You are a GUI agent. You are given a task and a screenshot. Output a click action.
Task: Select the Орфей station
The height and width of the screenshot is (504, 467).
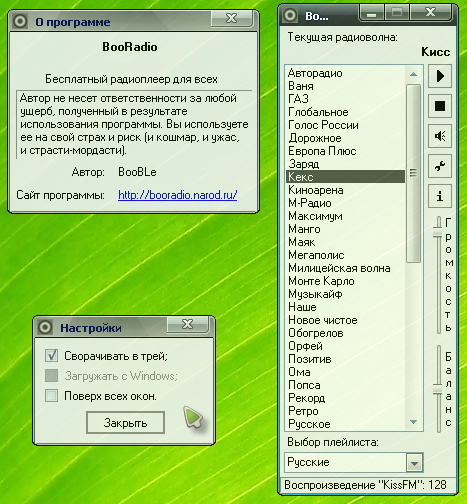tap(345, 346)
